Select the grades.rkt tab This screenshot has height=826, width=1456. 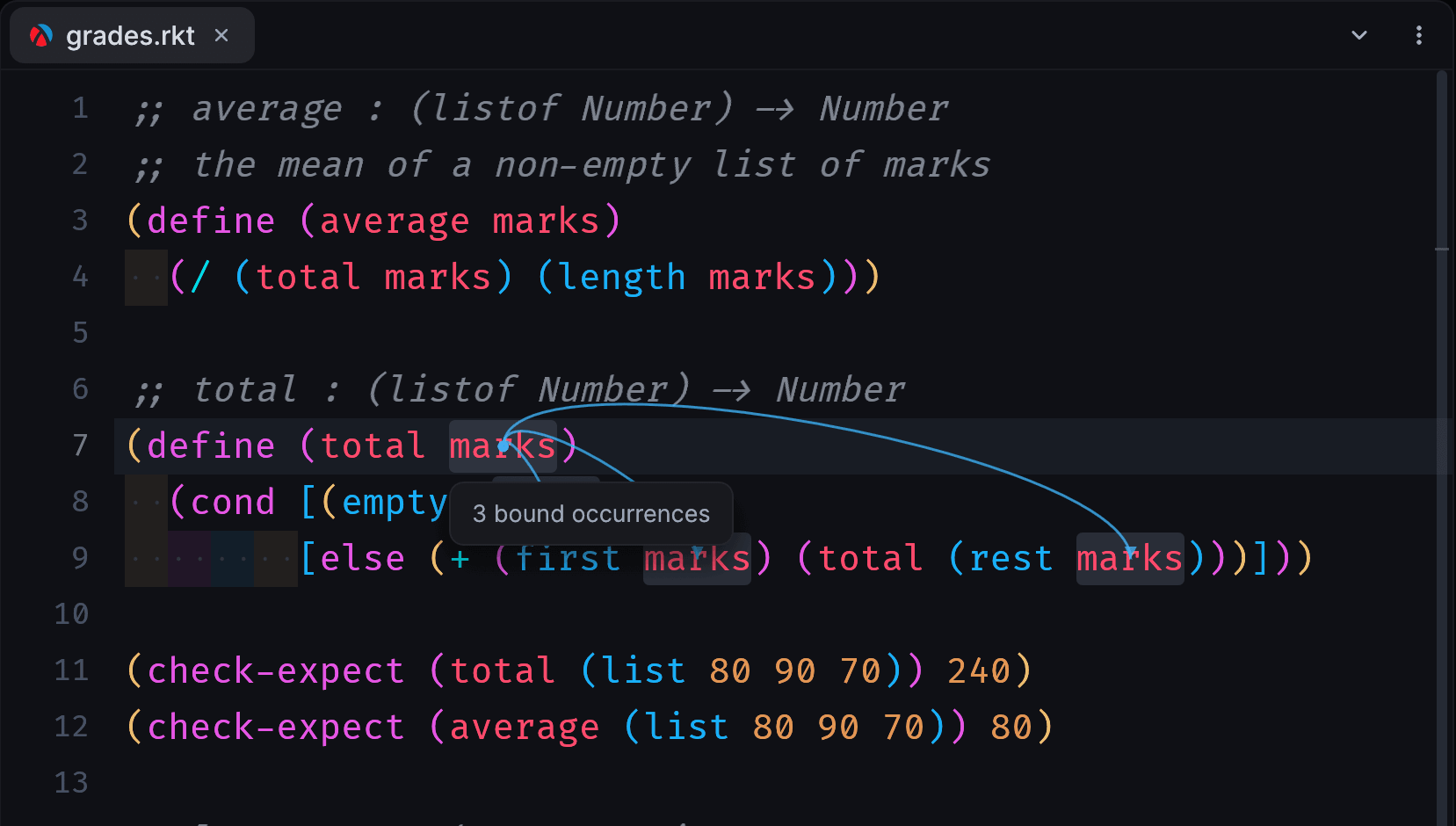132,35
